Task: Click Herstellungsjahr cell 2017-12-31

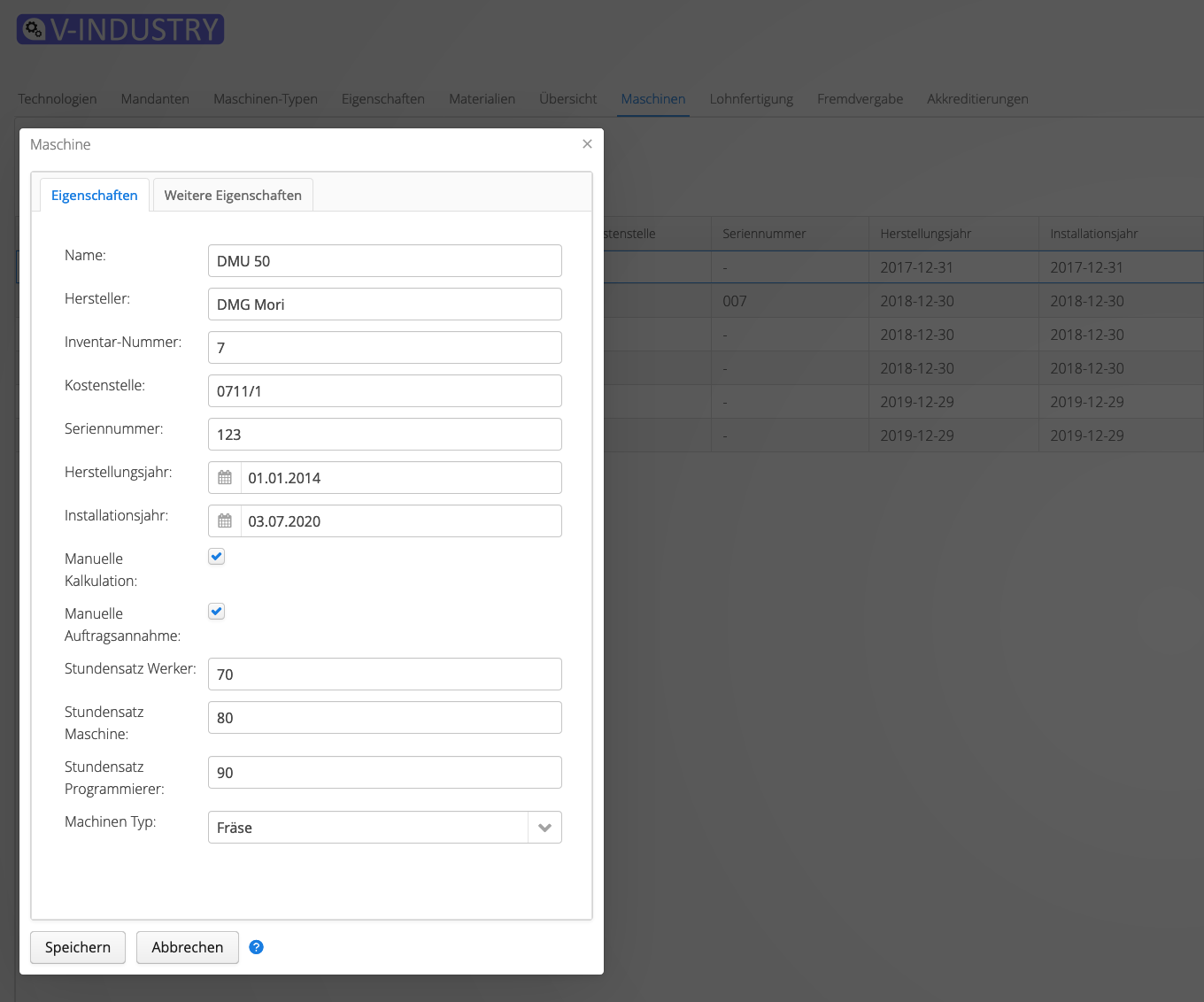Action: (953, 267)
